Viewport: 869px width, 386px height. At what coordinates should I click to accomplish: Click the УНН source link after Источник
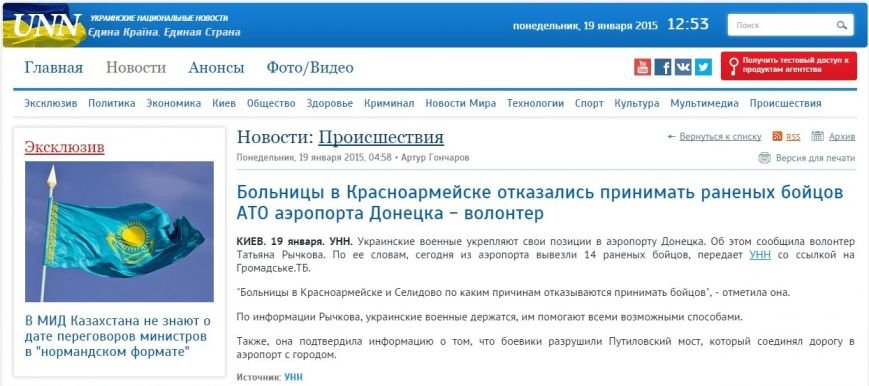click(294, 377)
